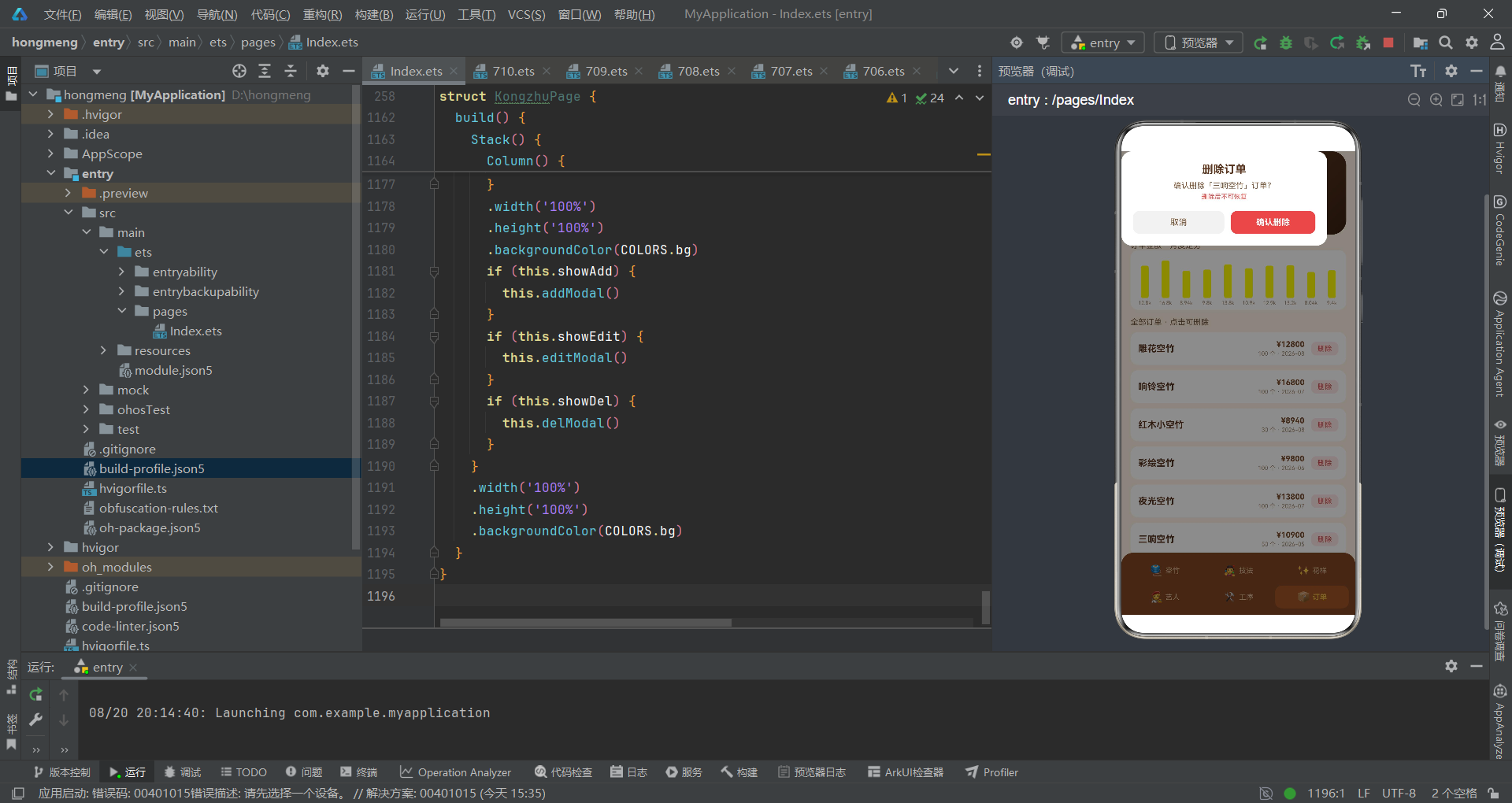Open the 构建(B) menu
Screen dimensions: 1512x803
pos(374,14)
